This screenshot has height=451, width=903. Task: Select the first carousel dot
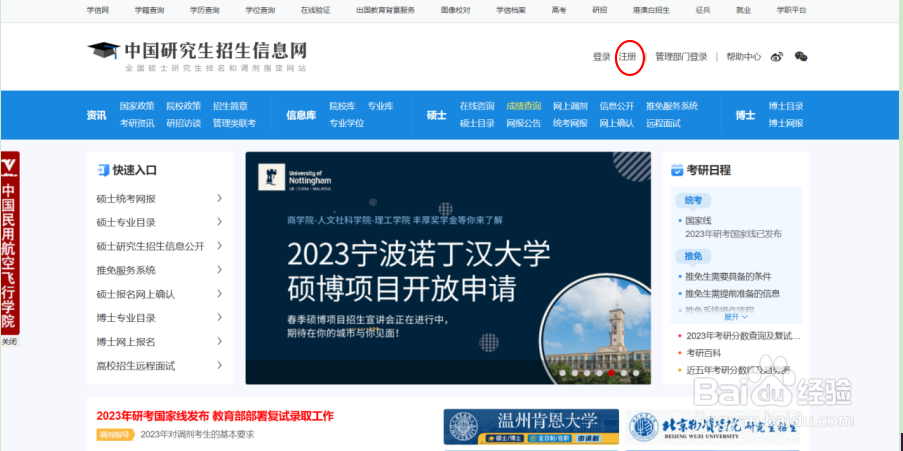(562, 373)
